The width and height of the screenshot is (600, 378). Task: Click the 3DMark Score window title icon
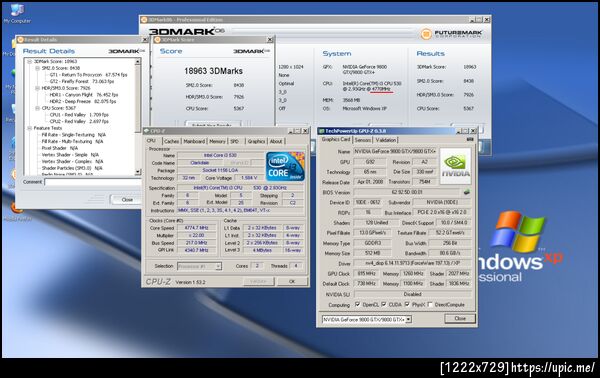coord(157,40)
